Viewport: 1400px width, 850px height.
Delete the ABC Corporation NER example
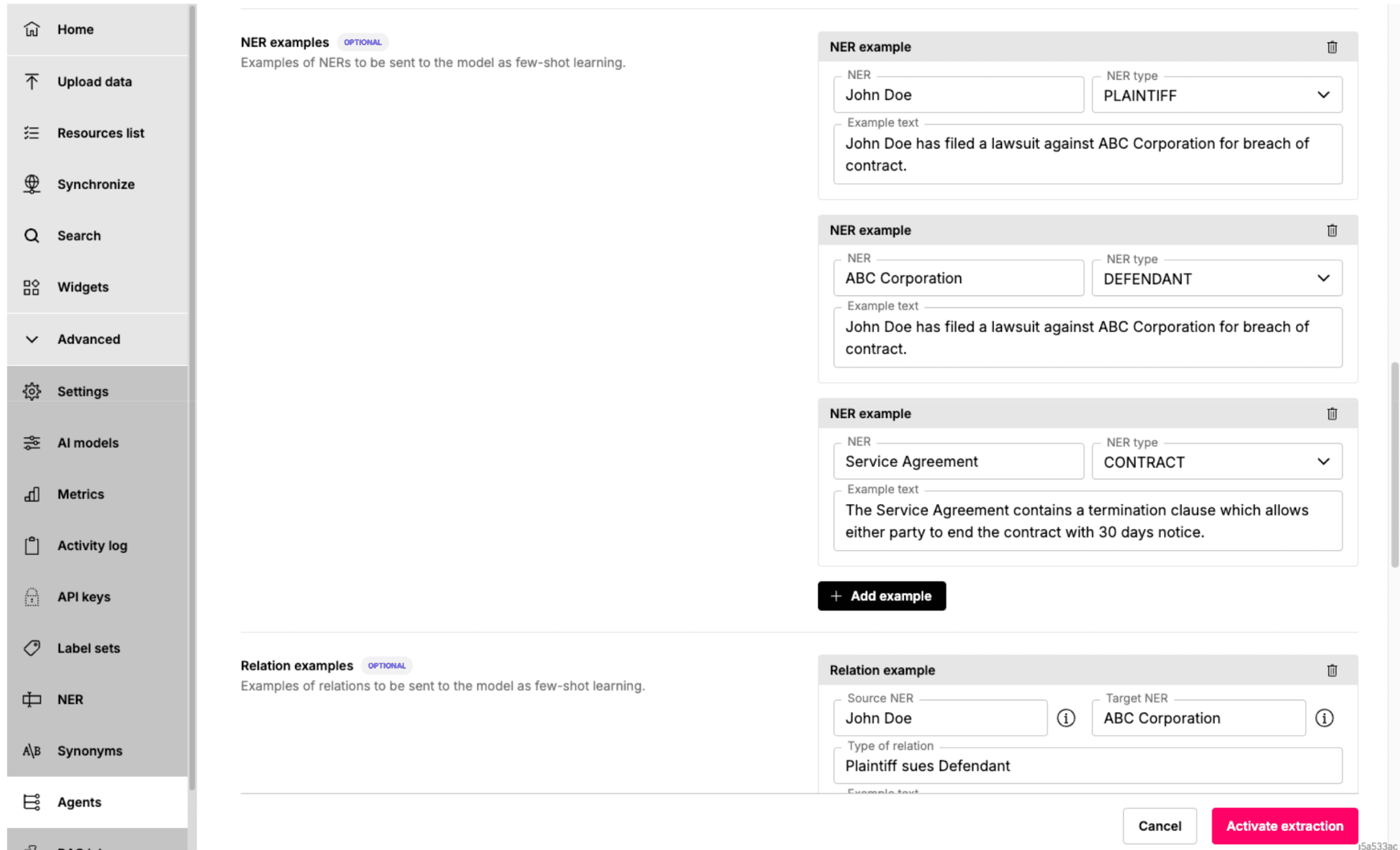coord(1331,230)
